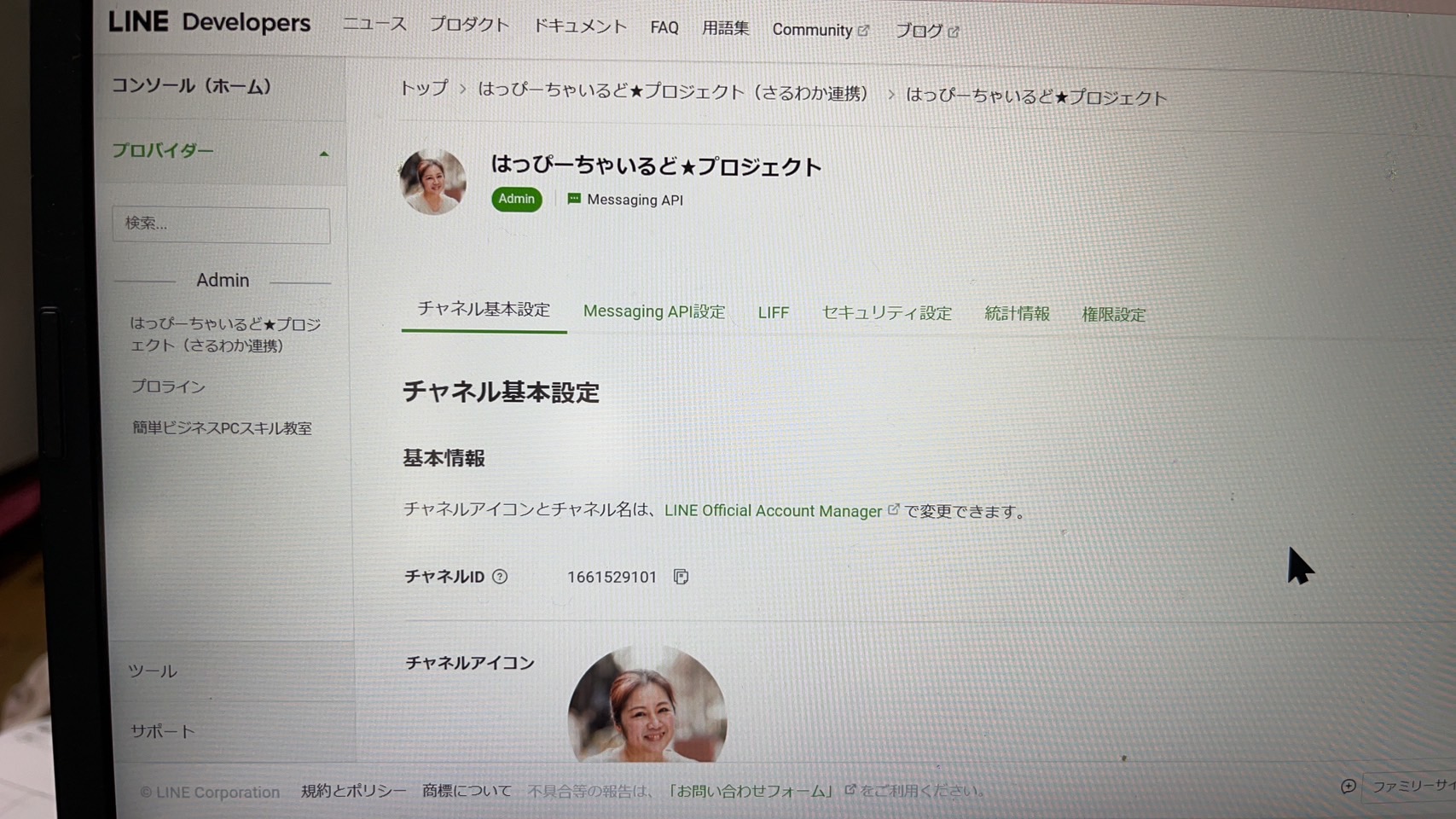Open ツール in the sidebar
Image resolution: width=1456 pixels, height=819 pixels.
pyautogui.click(x=153, y=671)
